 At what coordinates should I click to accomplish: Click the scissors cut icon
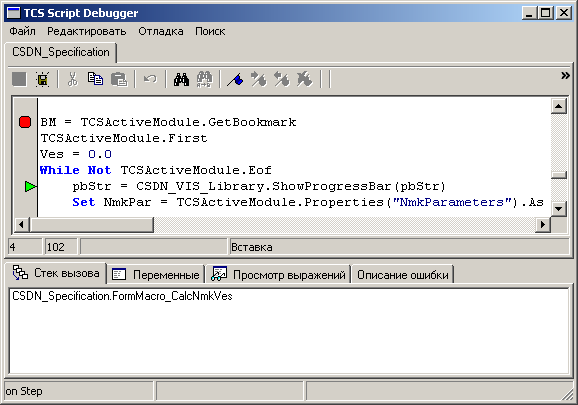click(73, 79)
